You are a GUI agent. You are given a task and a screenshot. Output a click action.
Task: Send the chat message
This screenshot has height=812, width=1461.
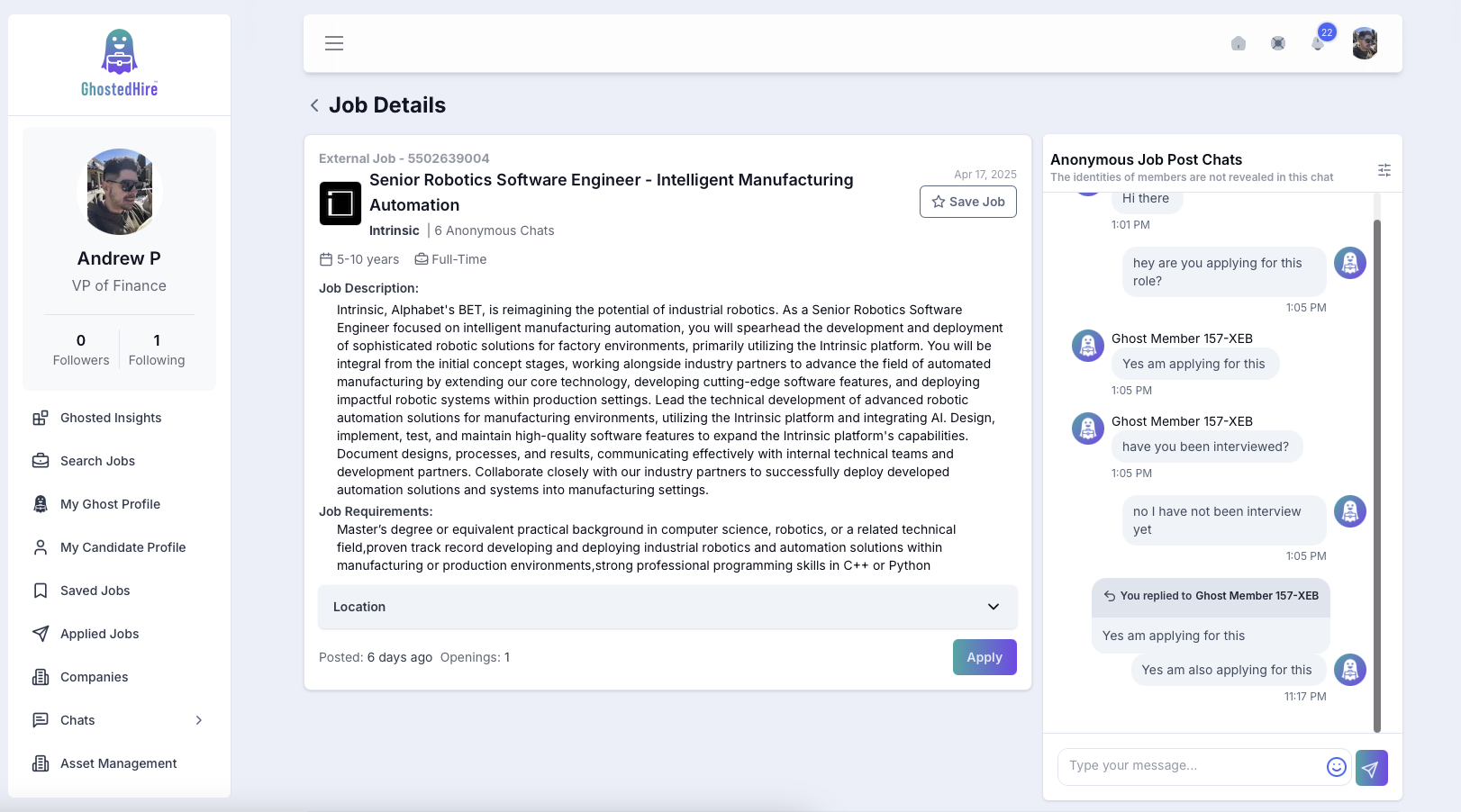[x=1371, y=768]
